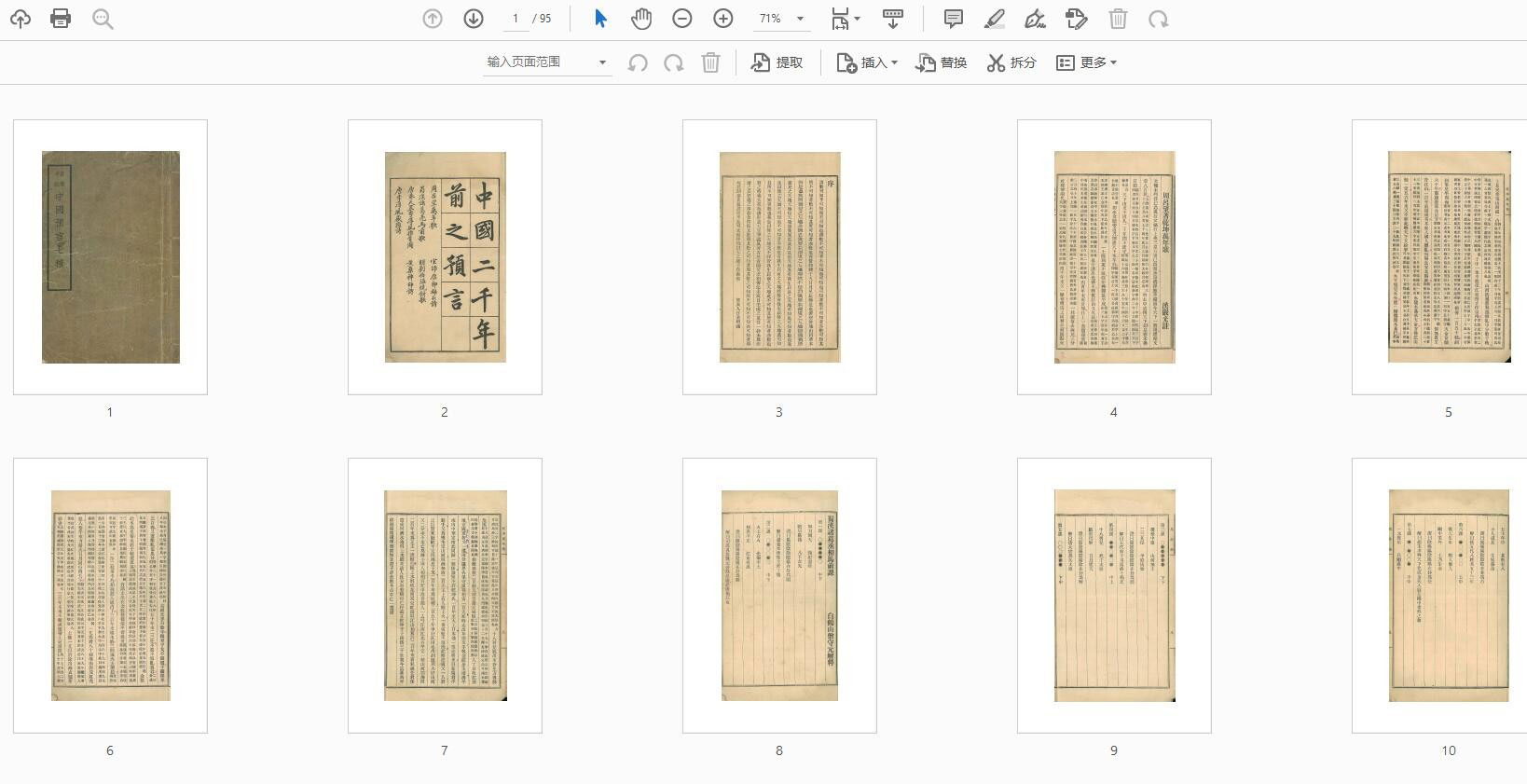This screenshot has height=784, width=1527.
Task: Select page 2 title thumbnail
Action: (445, 256)
